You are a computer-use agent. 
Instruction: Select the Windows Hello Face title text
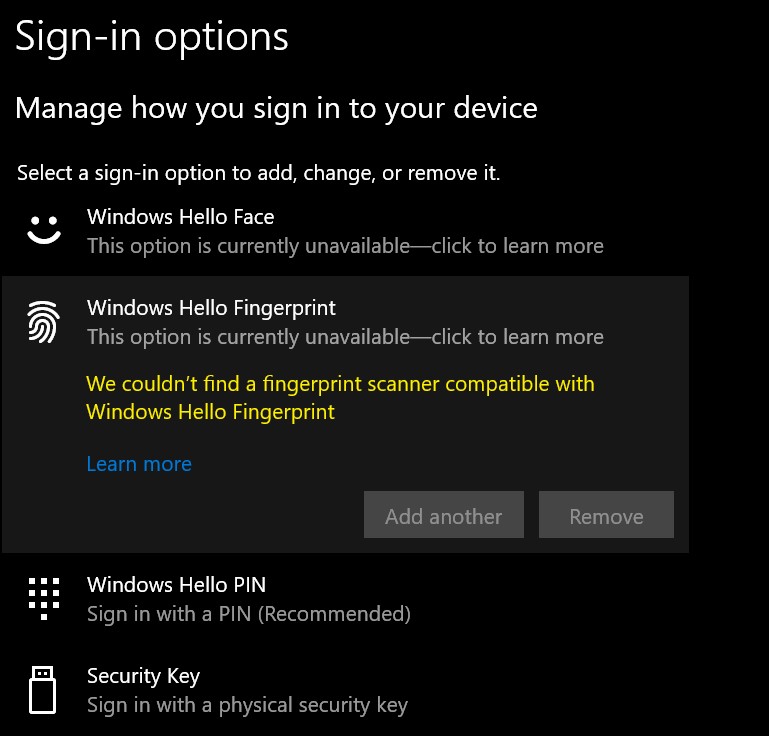pyautogui.click(x=180, y=217)
